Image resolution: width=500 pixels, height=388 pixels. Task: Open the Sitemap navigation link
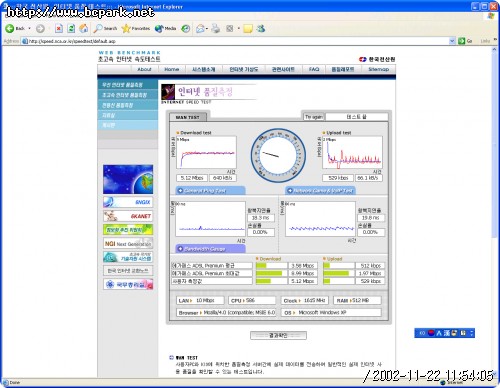point(379,69)
